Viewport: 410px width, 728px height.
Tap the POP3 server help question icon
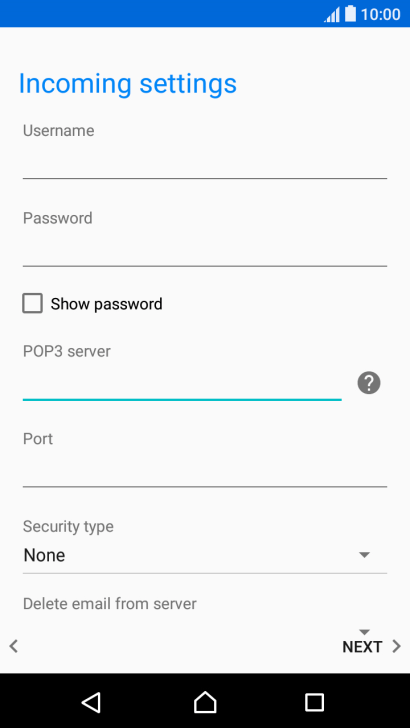[369, 384]
